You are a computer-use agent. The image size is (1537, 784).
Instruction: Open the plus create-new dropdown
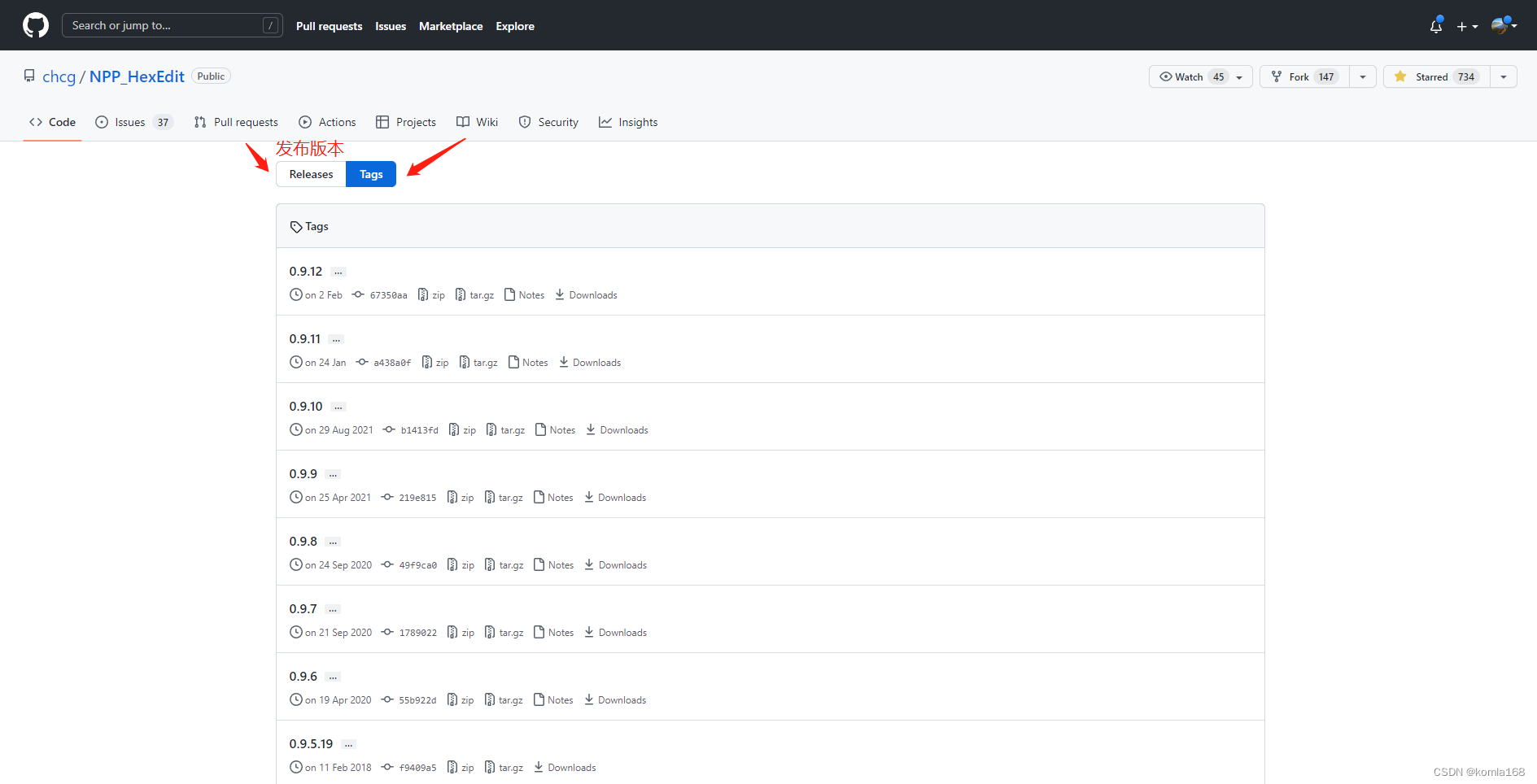point(1467,26)
